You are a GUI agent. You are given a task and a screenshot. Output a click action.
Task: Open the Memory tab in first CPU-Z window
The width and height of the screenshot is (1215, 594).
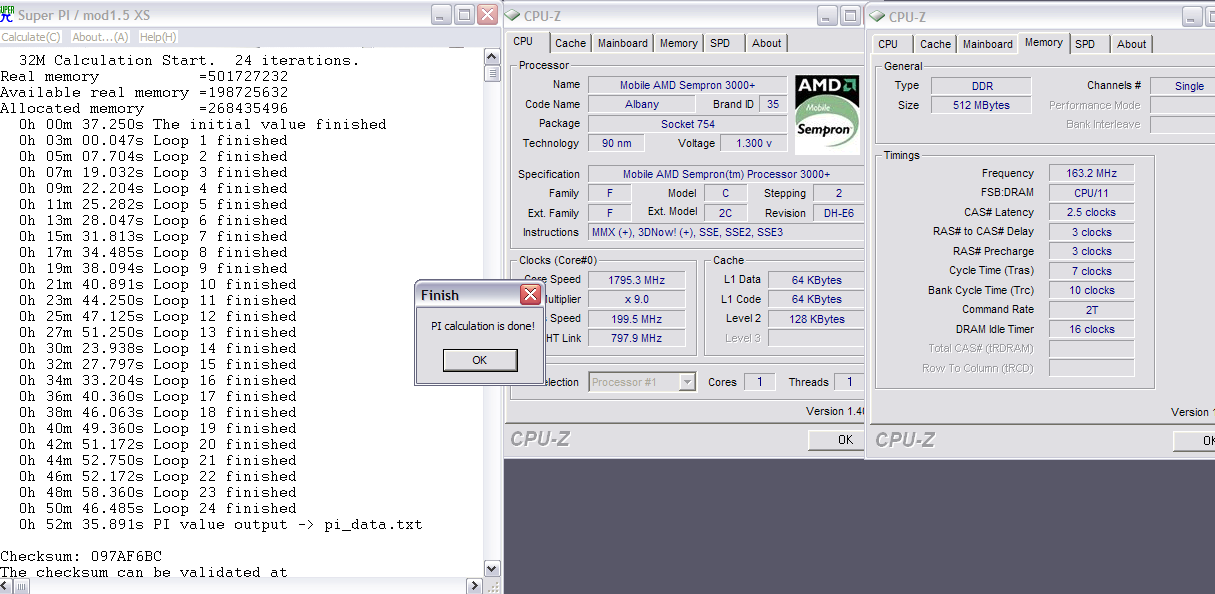pyautogui.click(x=678, y=43)
